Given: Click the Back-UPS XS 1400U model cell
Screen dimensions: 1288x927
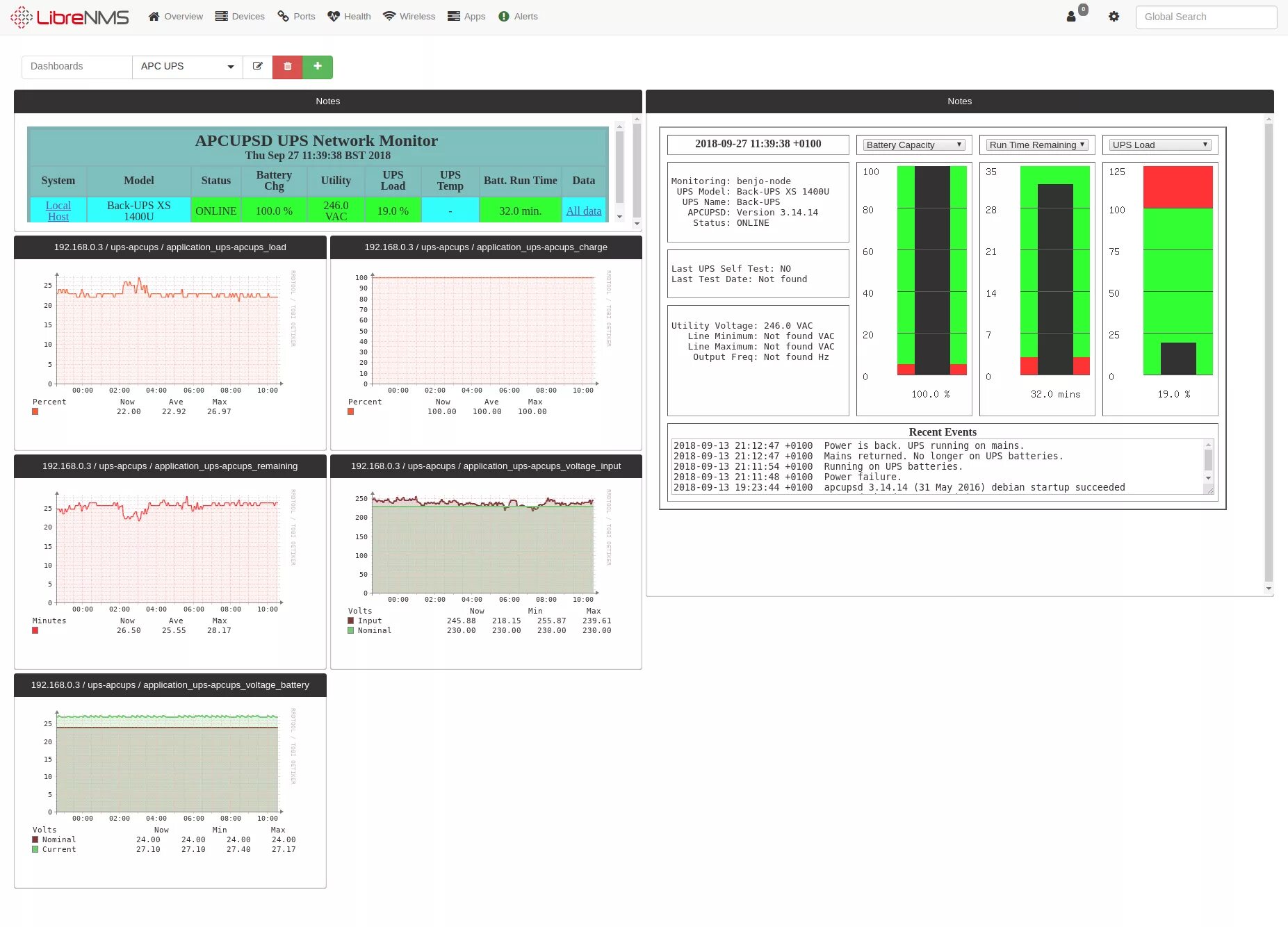Looking at the screenshot, I should [x=139, y=211].
